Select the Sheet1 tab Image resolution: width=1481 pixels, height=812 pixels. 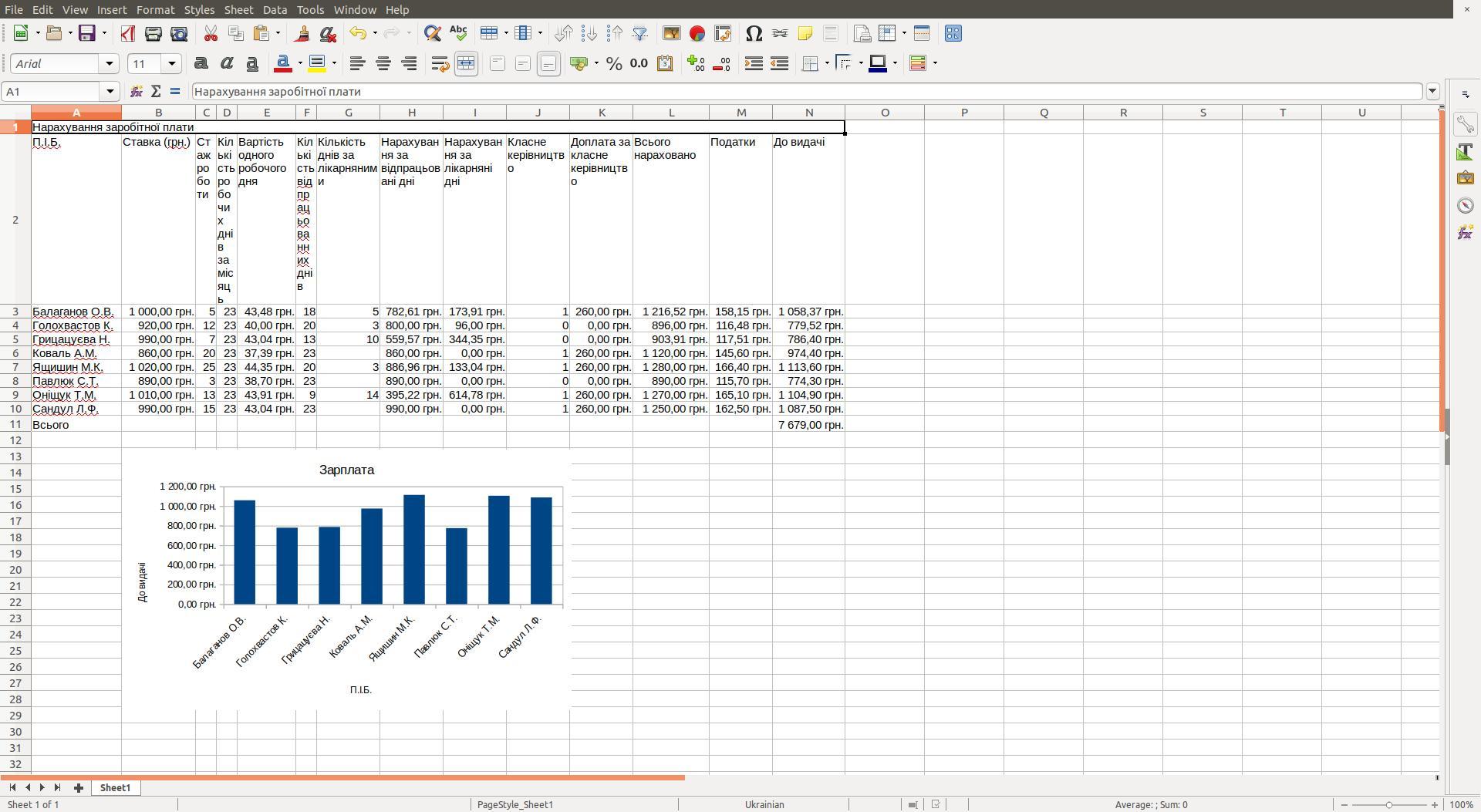click(115, 787)
